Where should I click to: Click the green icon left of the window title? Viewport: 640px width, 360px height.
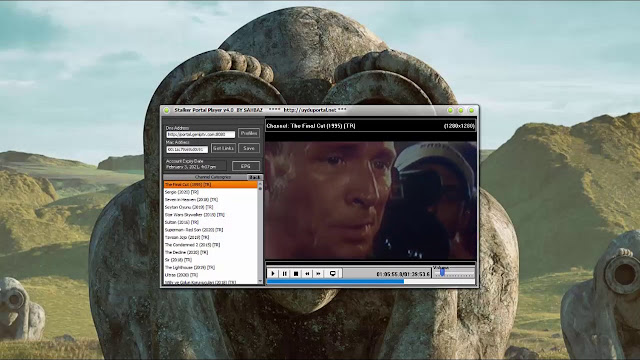[x=167, y=110]
